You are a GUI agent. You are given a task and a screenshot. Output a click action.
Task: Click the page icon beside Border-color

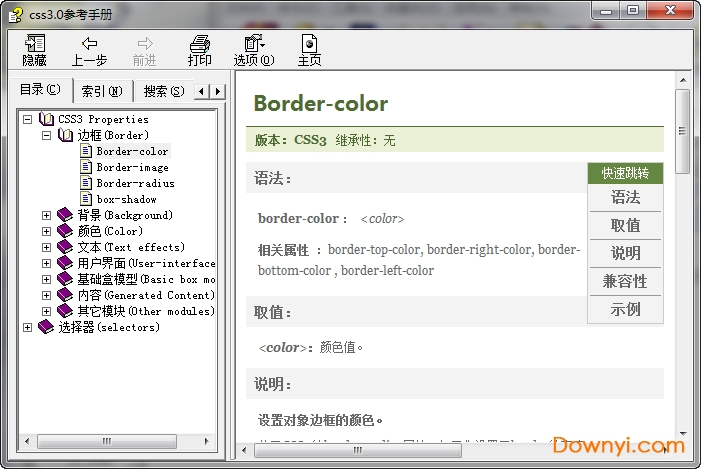(x=86, y=151)
